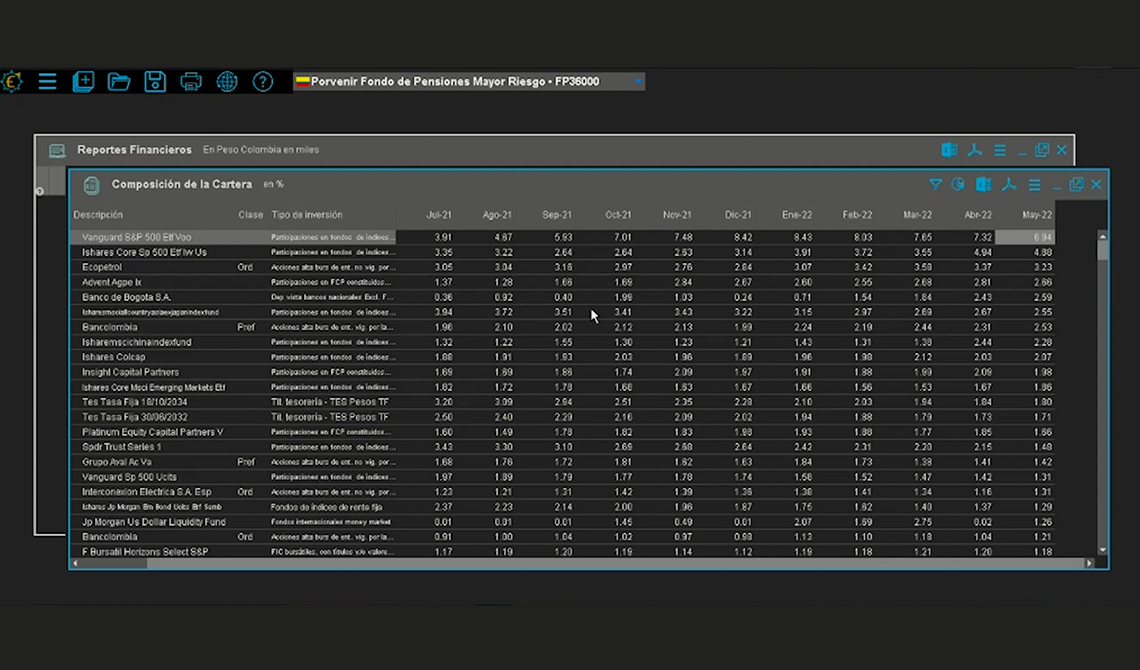Screen dimensions: 1140x670
Task: Select the Spdr Trust Series 1 row
Action: pyautogui.click(x=562, y=447)
